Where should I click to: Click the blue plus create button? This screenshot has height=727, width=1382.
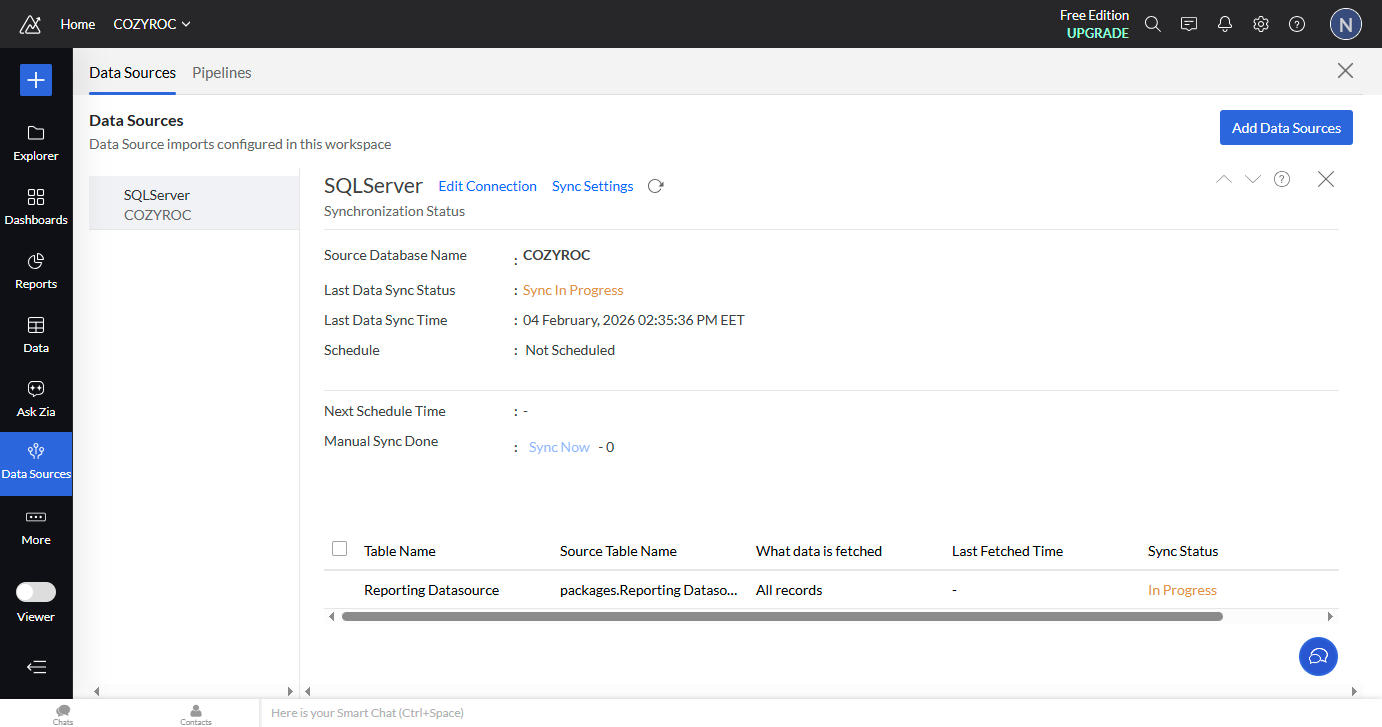tap(35, 80)
